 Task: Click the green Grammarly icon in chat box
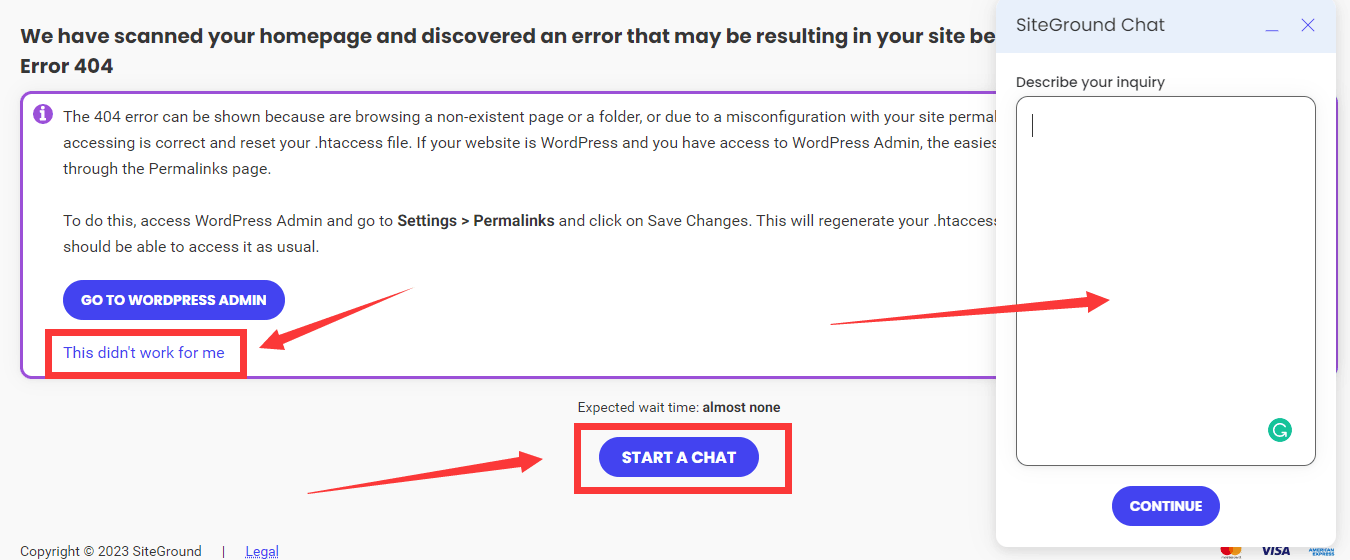click(x=1279, y=431)
